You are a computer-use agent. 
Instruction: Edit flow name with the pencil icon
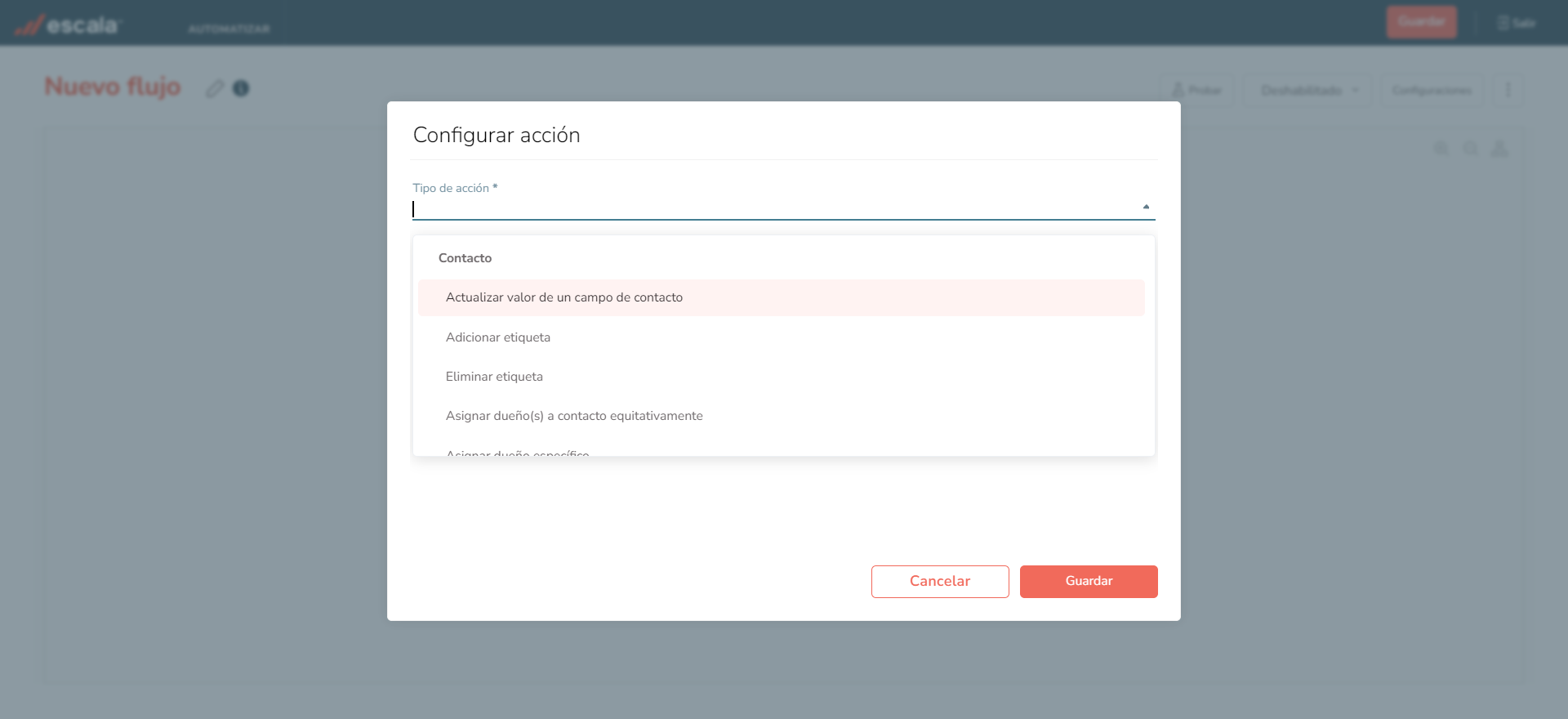pos(215,88)
